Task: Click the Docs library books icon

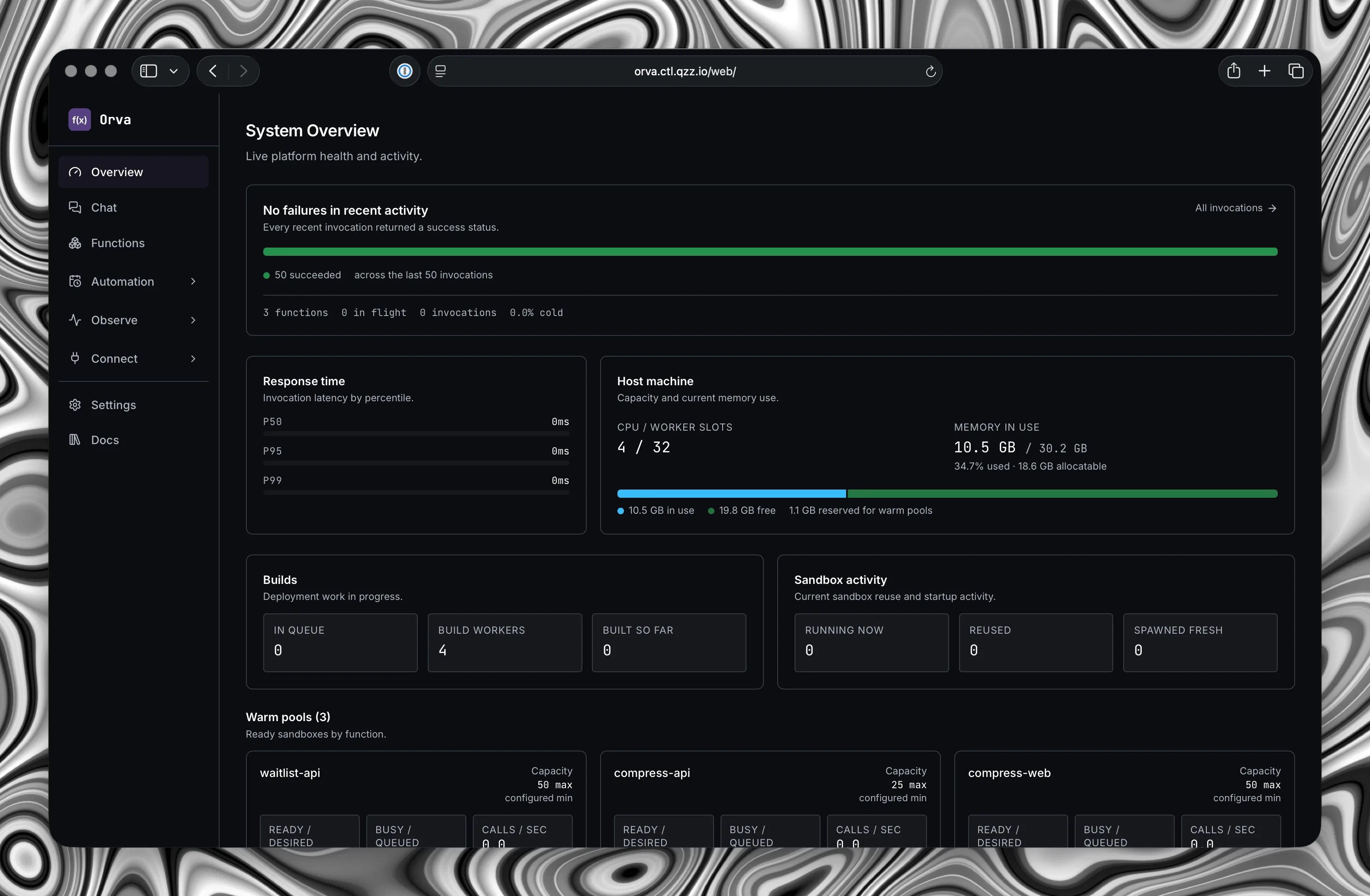Action: (x=75, y=440)
